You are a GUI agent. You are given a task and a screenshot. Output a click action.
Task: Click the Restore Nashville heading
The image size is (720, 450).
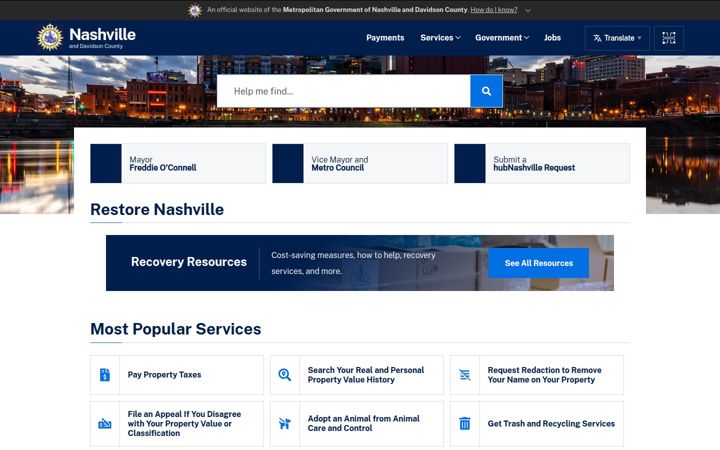(x=157, y=209)
